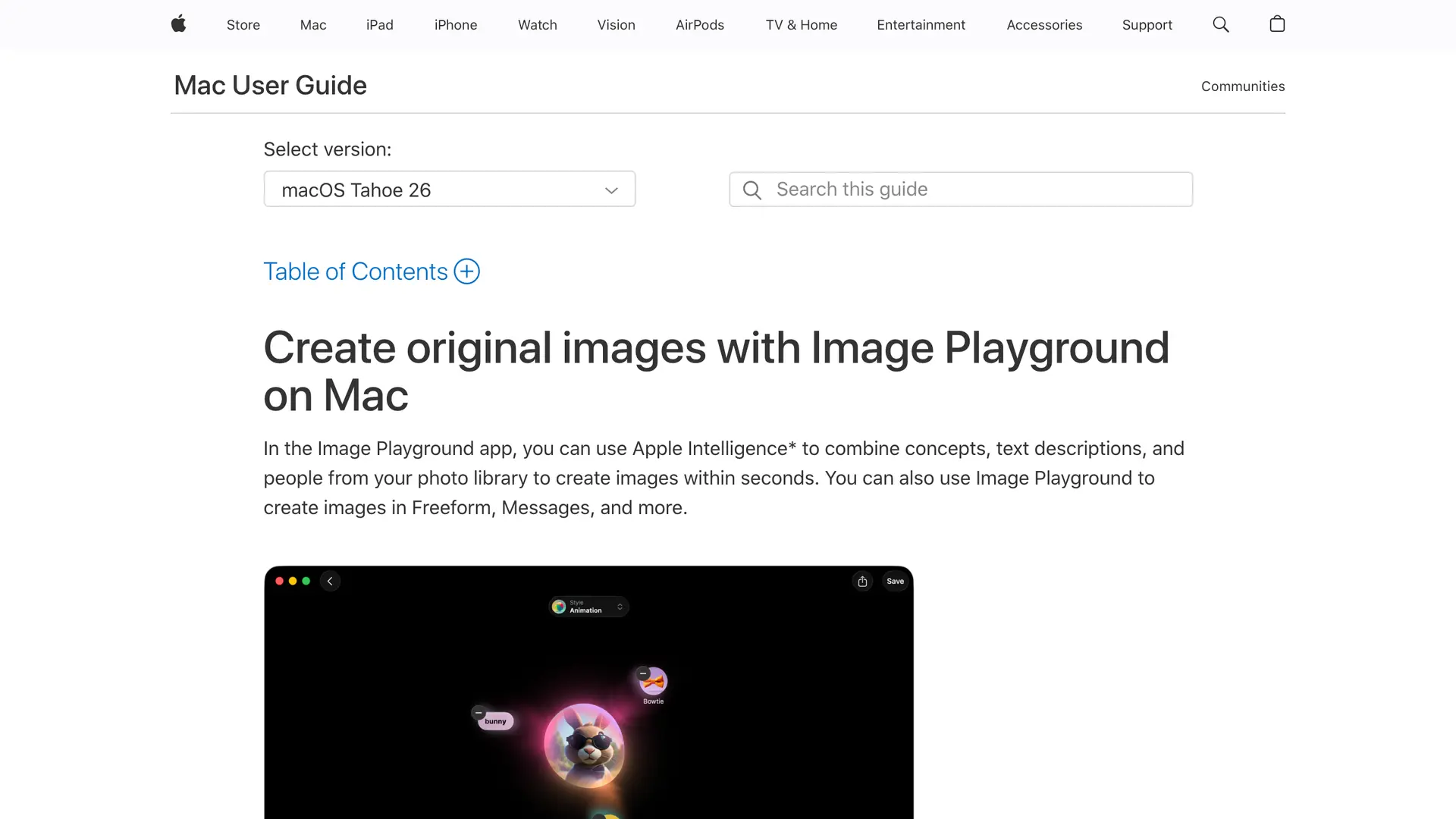Visit the Communities link
This screenshot has width=1456, height=819.
click(x=1243, y=86)
